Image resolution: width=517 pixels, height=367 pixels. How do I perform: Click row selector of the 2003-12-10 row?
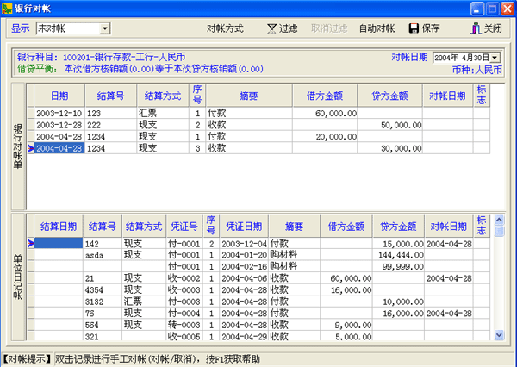click(31, 113)
